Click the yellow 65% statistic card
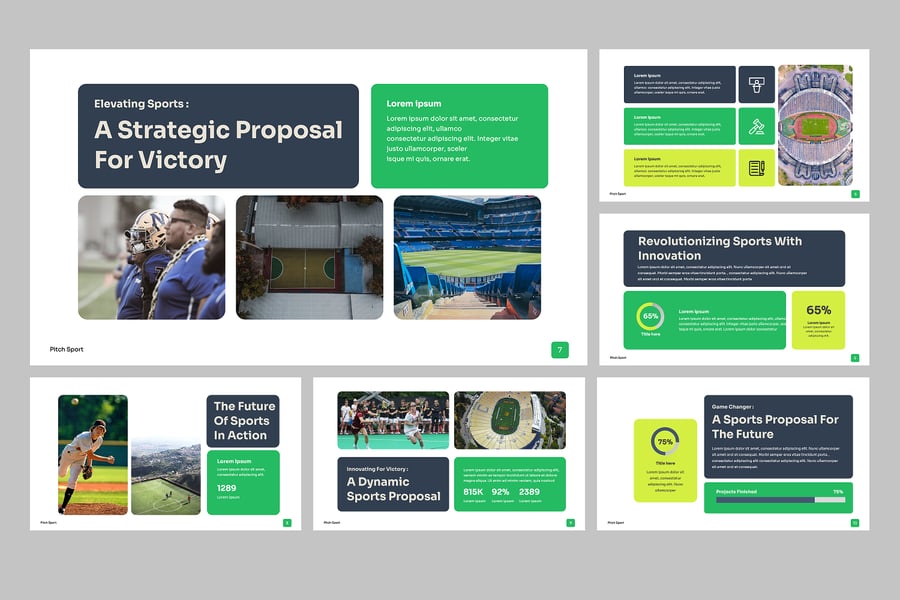Screen dimensions: 900x600 818,320
